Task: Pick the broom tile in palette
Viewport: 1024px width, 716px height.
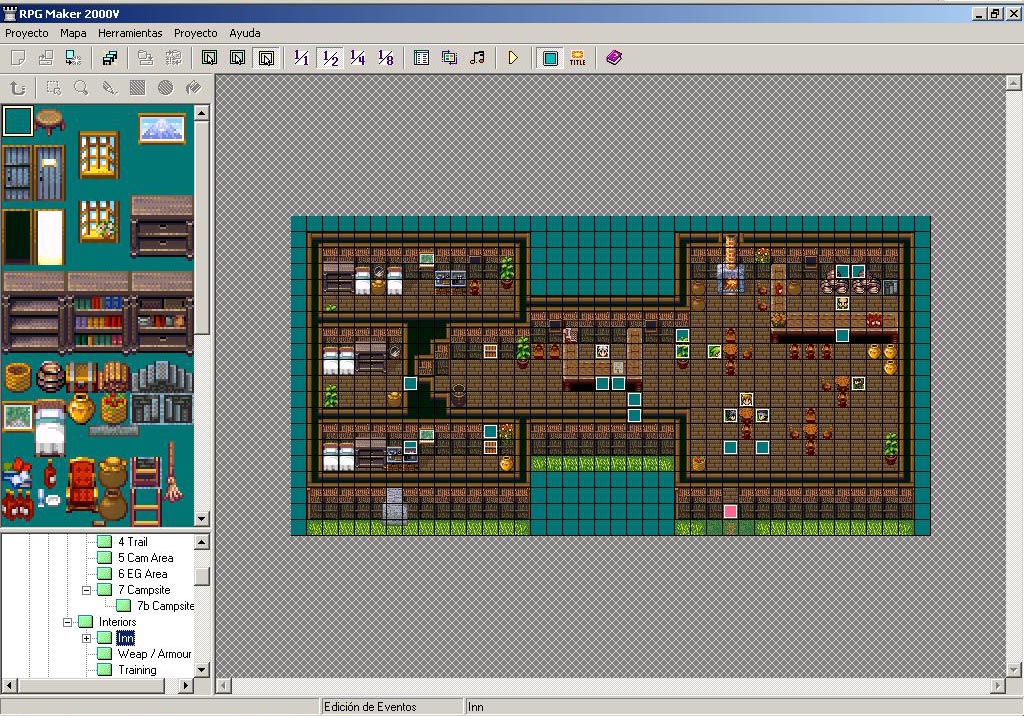Action: coord(173,472)
